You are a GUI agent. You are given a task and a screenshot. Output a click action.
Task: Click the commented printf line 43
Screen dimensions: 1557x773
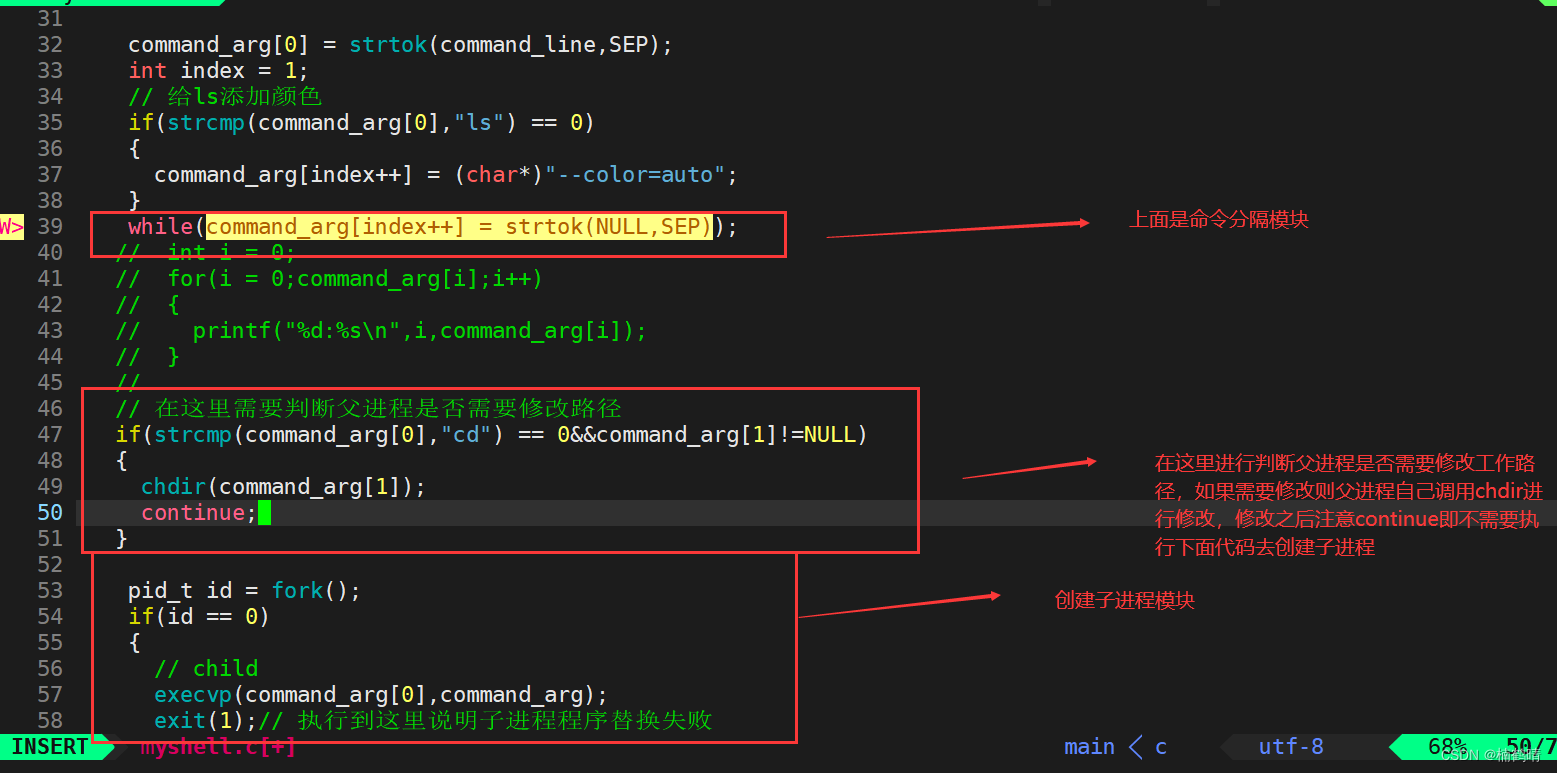click(381, 331)
